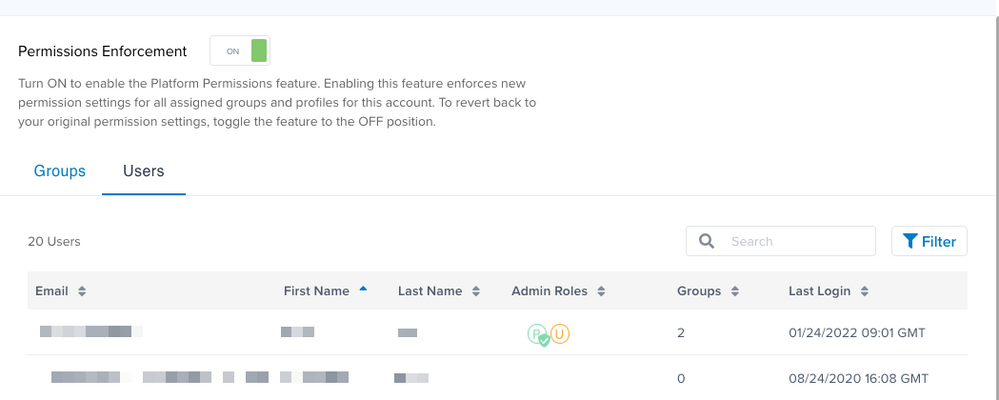Click the funnel icon on Filter button
Screen dimensions: 999x400
[x=910, y=241]
